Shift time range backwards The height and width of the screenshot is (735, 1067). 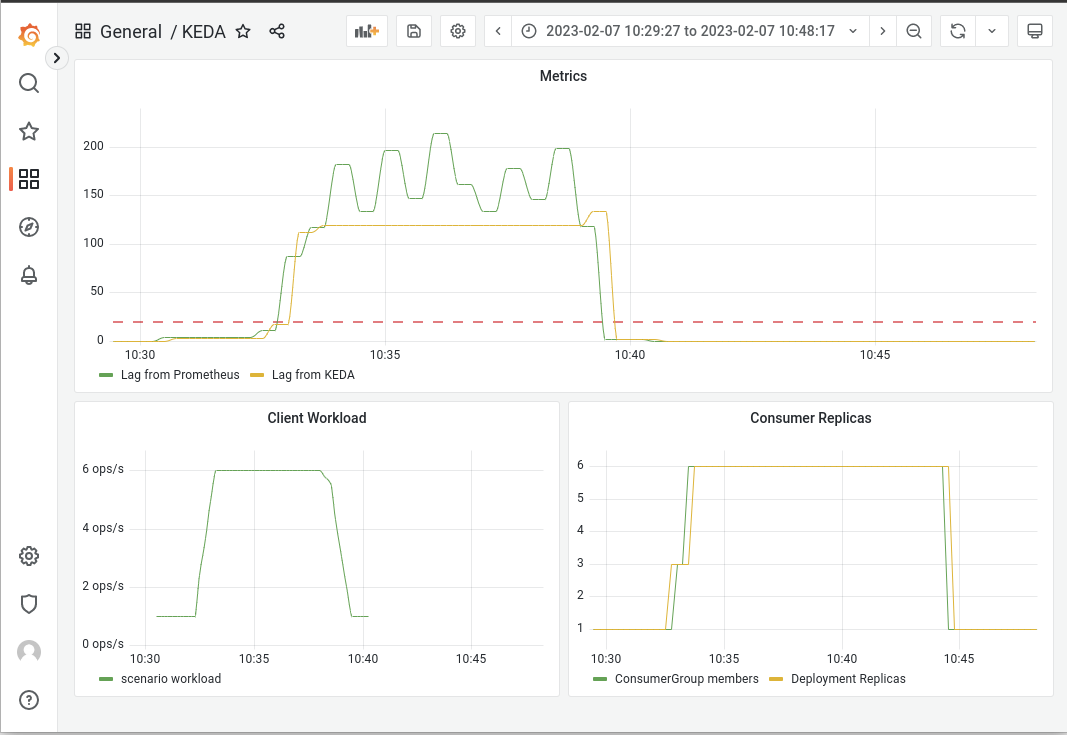tap(498, 31)
